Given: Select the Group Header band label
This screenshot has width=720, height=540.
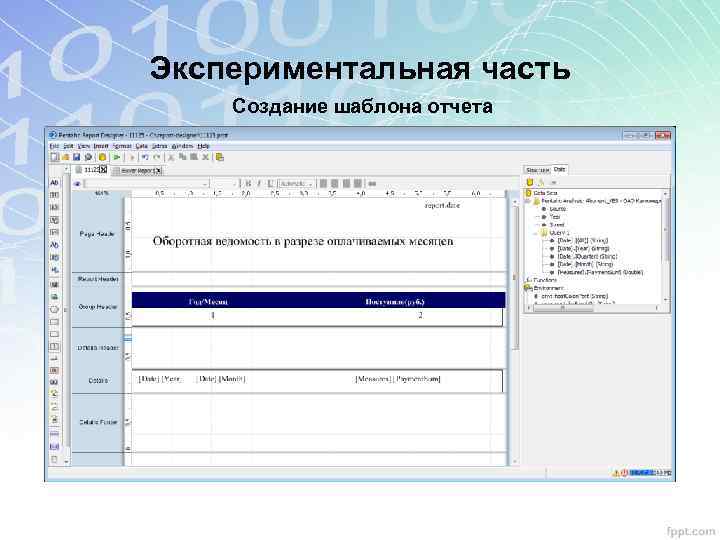Looking at the screenshot, I should tap(98, 307).
